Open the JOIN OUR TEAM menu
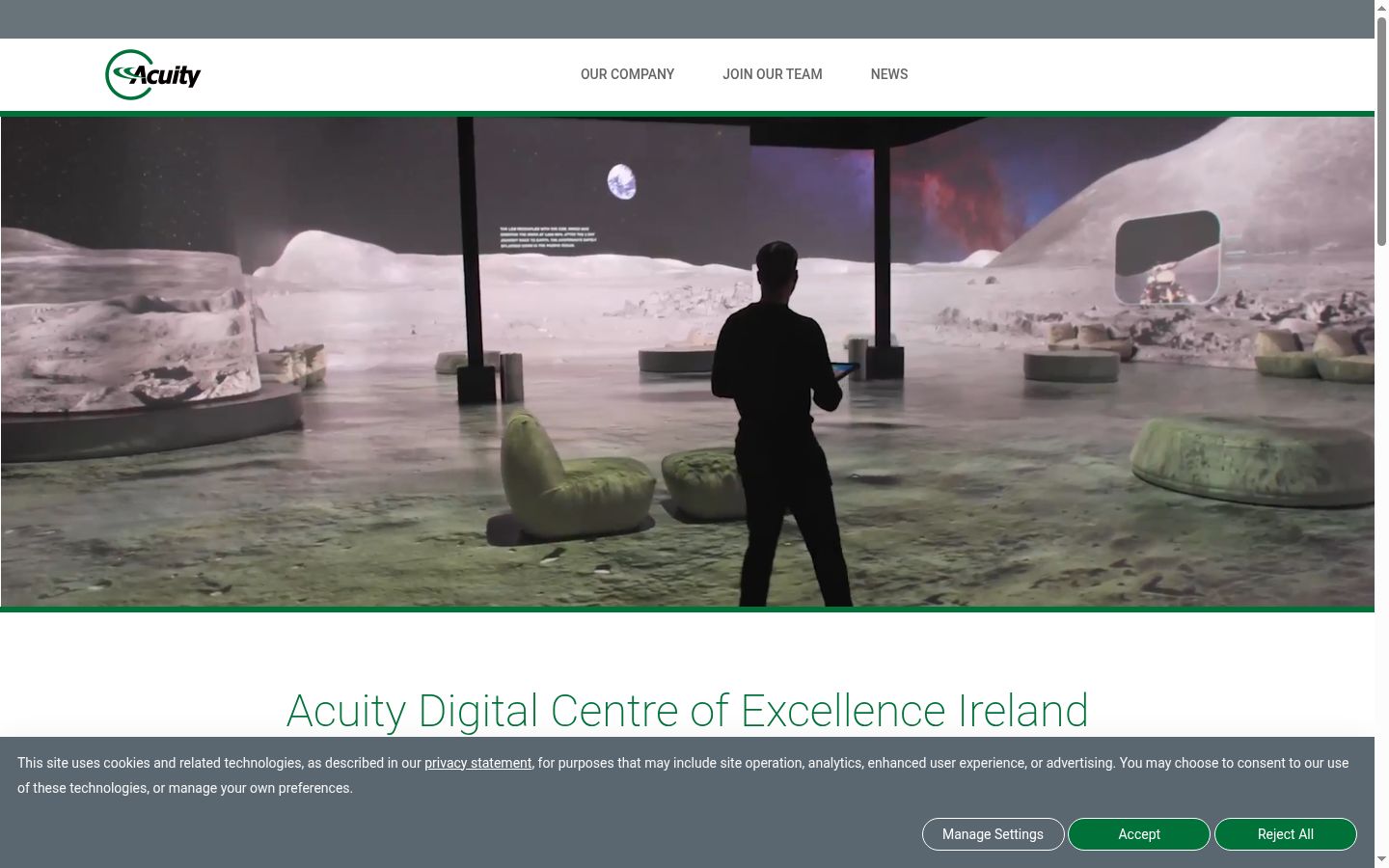The width and height of the screenshot is (1389, 868). click(773, 74)
